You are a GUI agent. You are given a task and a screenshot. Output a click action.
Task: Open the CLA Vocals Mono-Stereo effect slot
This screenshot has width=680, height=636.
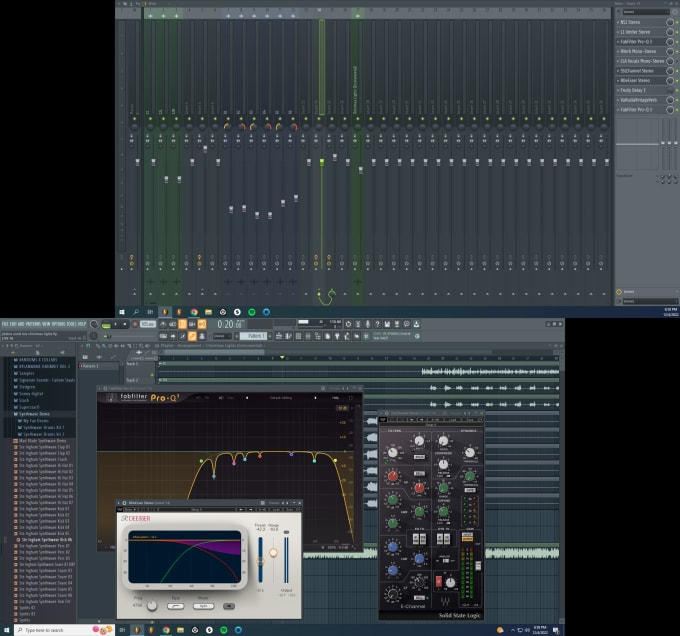click(x=642, y=61)
